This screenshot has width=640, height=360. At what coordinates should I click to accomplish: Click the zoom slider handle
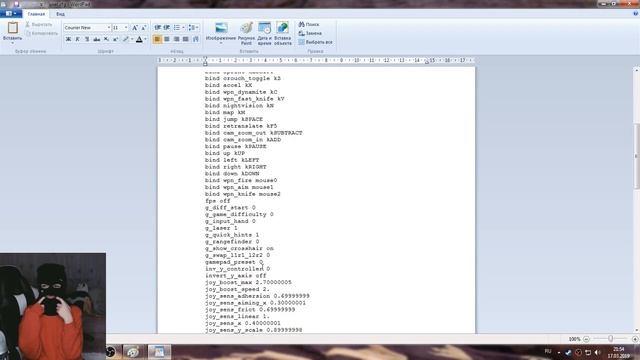[x=610, y=339]
